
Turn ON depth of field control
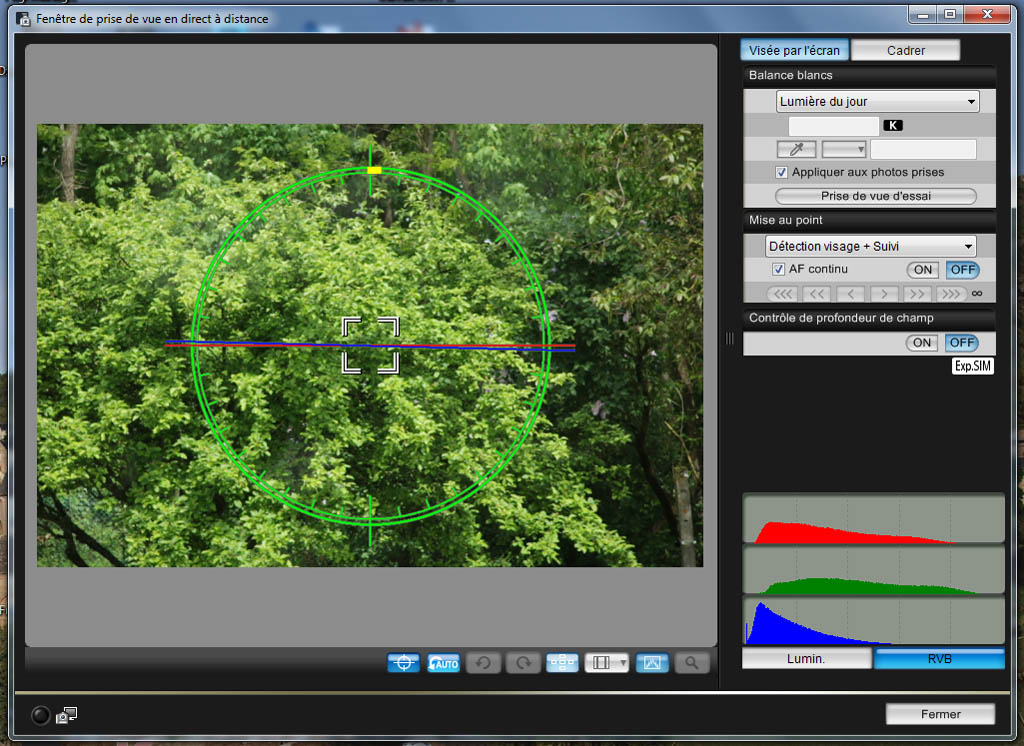pos(922,343)
